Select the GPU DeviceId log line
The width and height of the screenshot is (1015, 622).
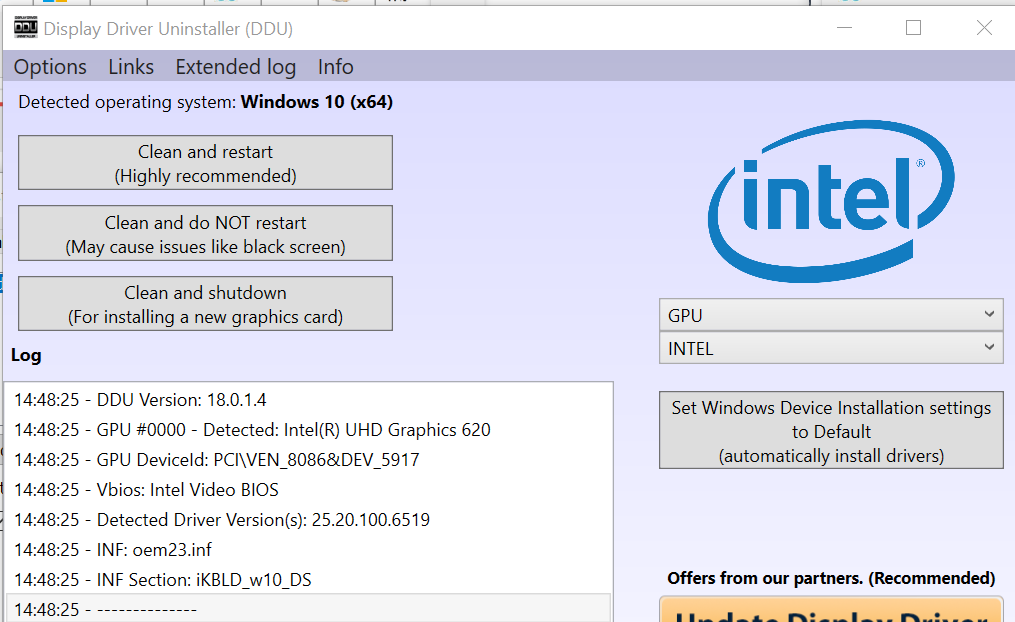click(x=216, y=460)
